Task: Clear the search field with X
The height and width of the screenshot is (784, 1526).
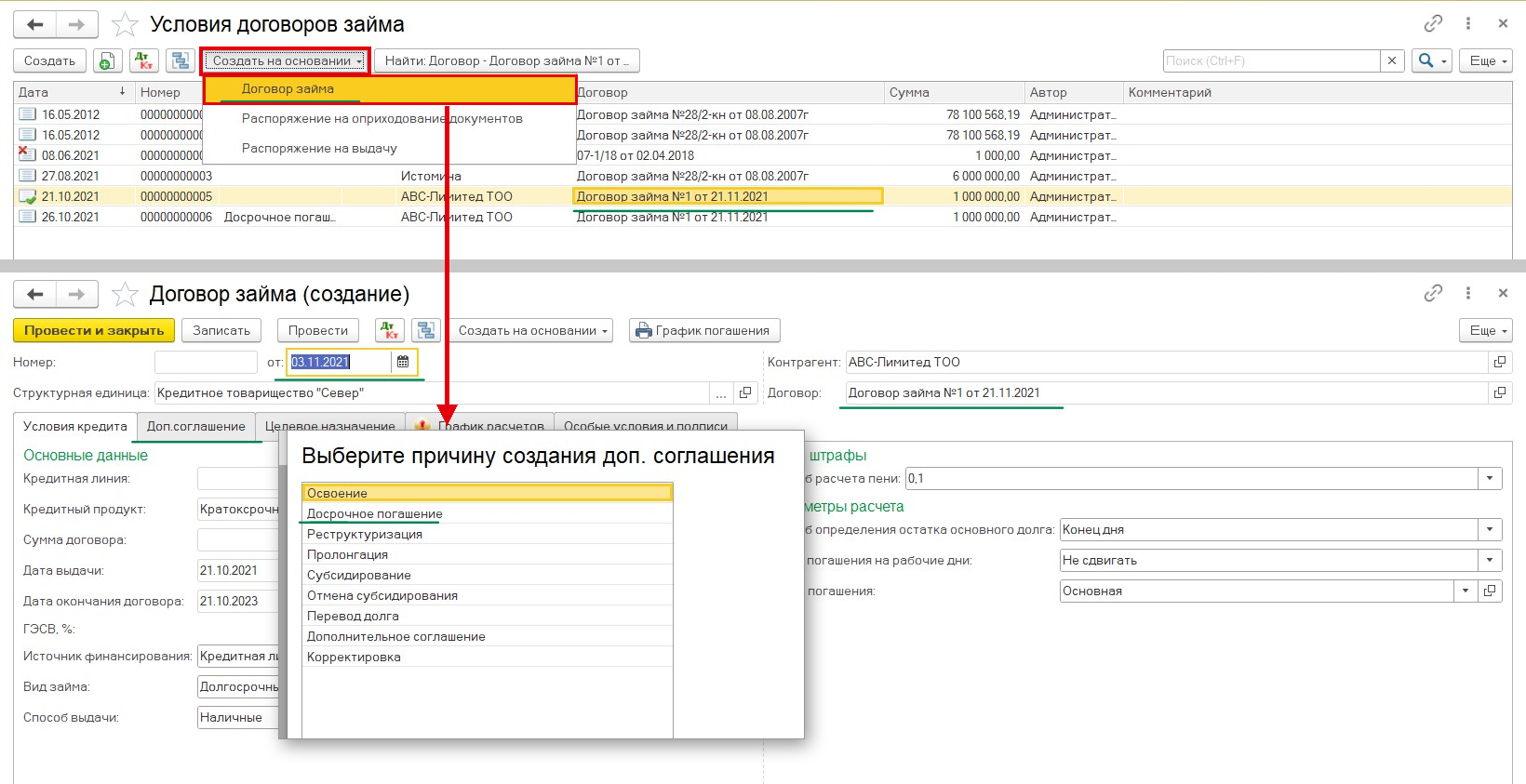Action: [1392, 61]
